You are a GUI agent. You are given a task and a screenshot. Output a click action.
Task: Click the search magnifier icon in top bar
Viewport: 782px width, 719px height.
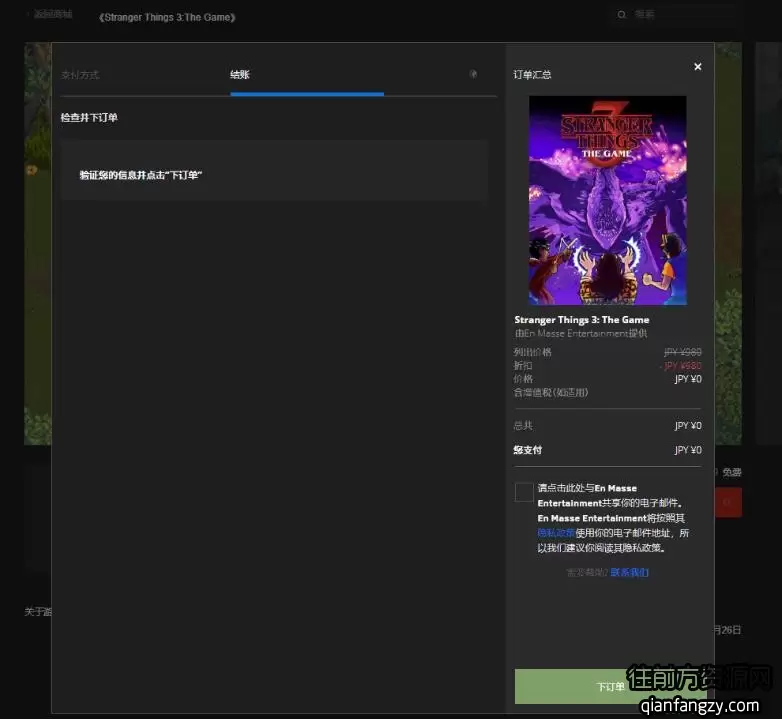pos(621,14)
